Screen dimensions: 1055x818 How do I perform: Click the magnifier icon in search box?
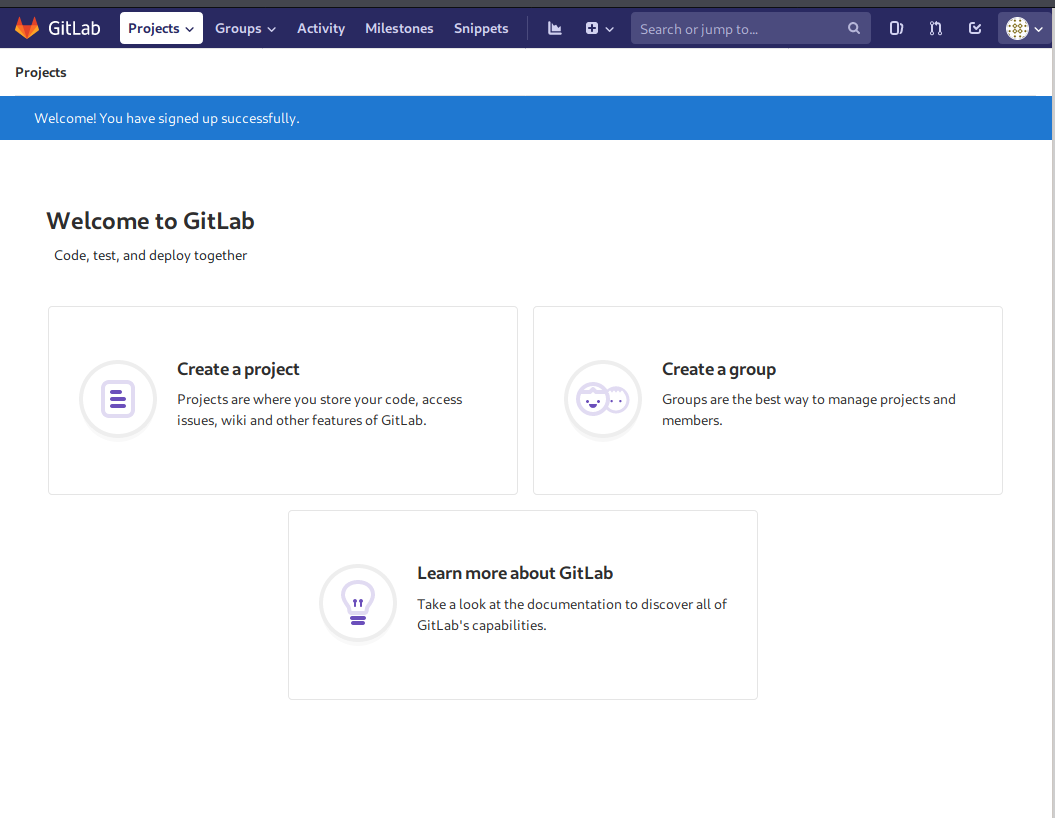point(854,28)
